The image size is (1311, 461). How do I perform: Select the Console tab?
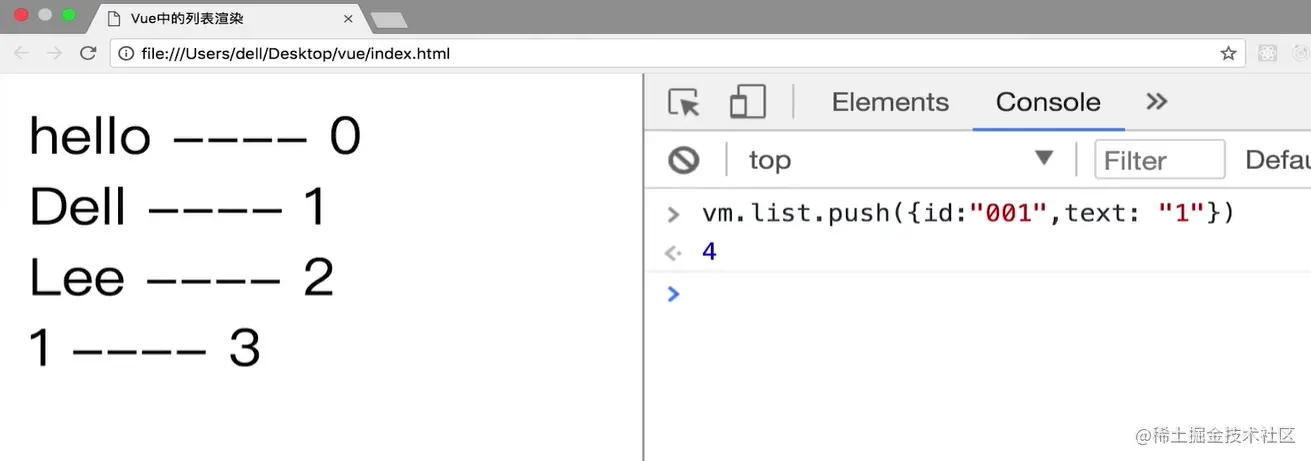pyautogui.click(x=1048, y=102)
